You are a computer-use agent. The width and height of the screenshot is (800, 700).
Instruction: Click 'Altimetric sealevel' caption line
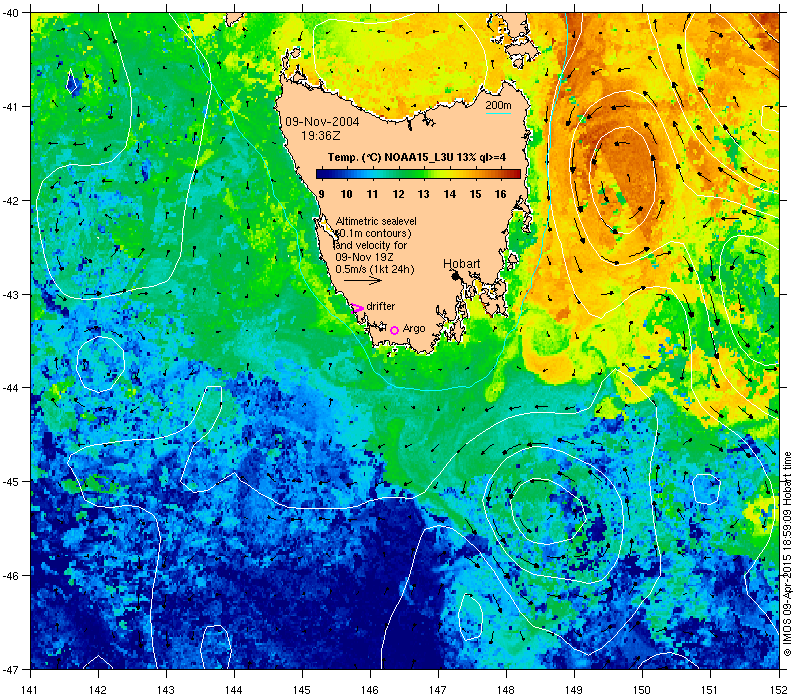point(376,221)
